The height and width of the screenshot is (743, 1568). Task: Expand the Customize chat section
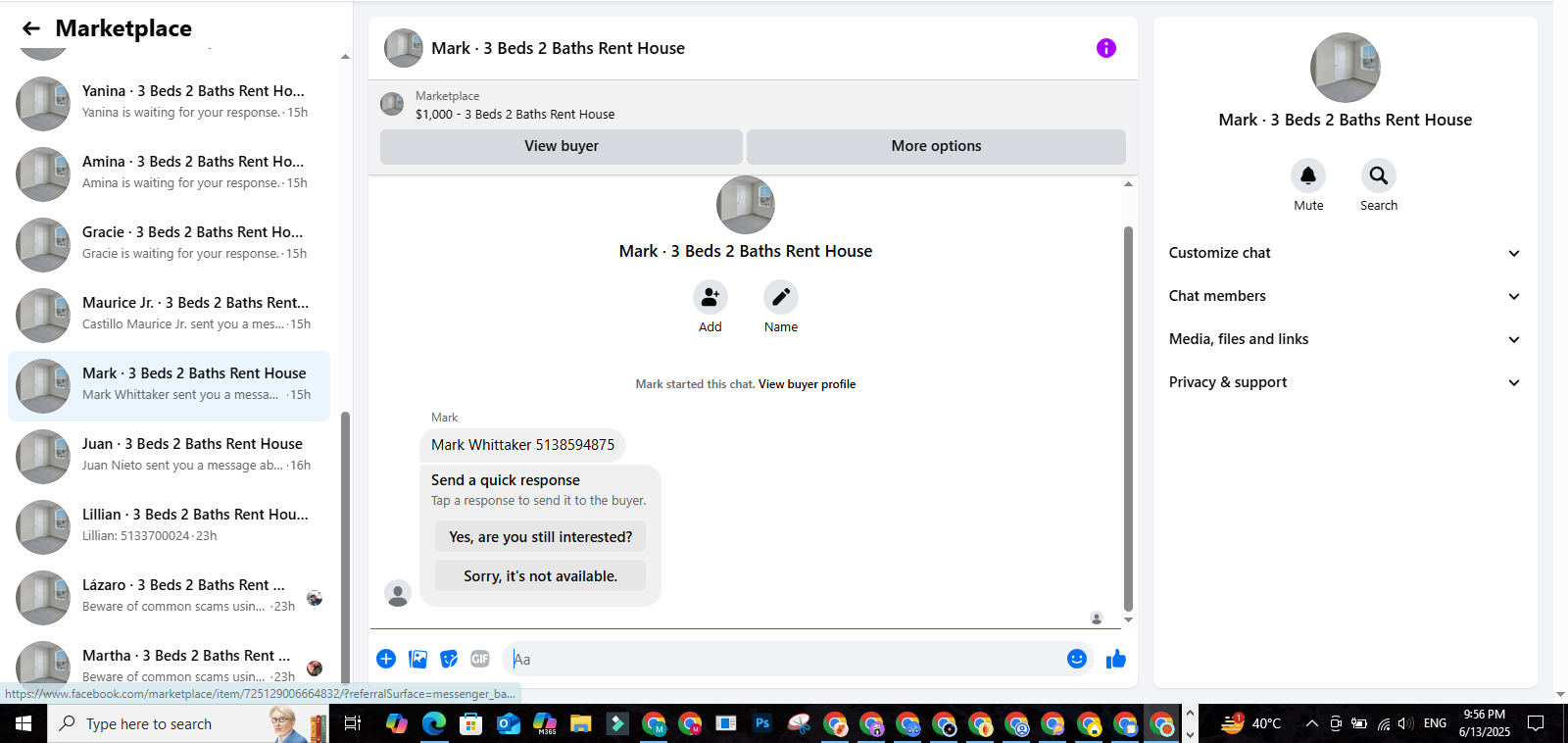pyautogui.click(x=1345, y=253)
